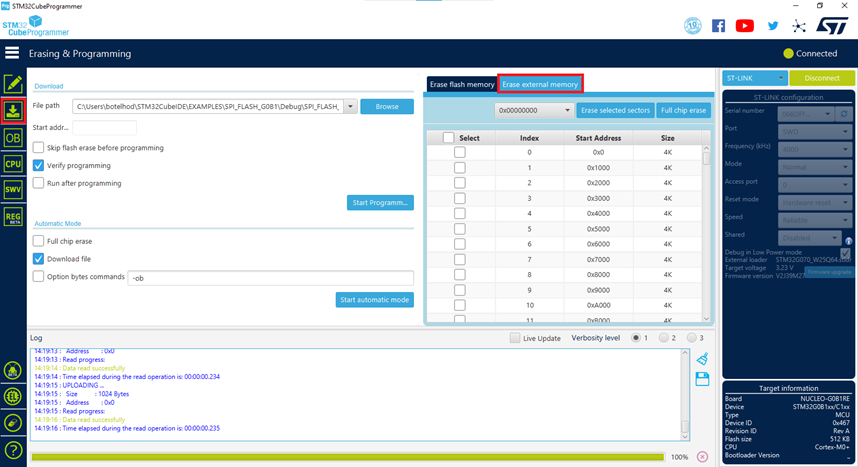Open the Twitter link icon

(x=773, y=26)
